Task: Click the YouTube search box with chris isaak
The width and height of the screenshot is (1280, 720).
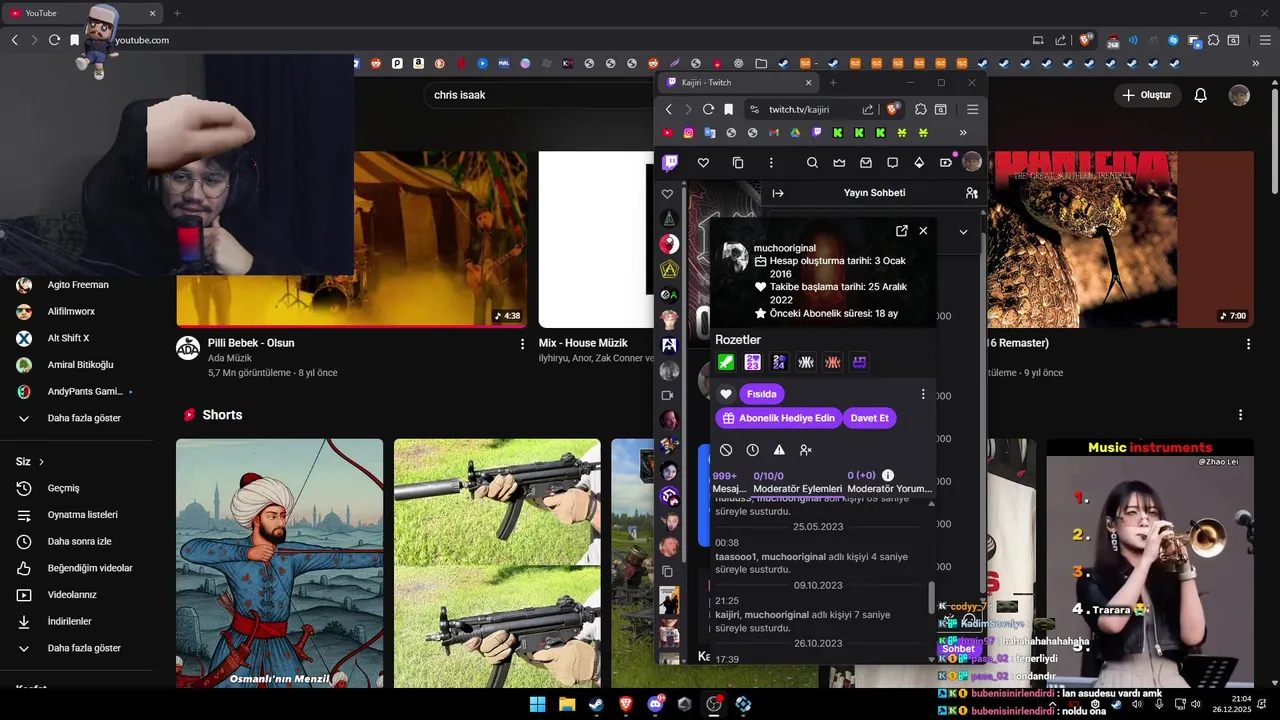Action: (540, 95)
